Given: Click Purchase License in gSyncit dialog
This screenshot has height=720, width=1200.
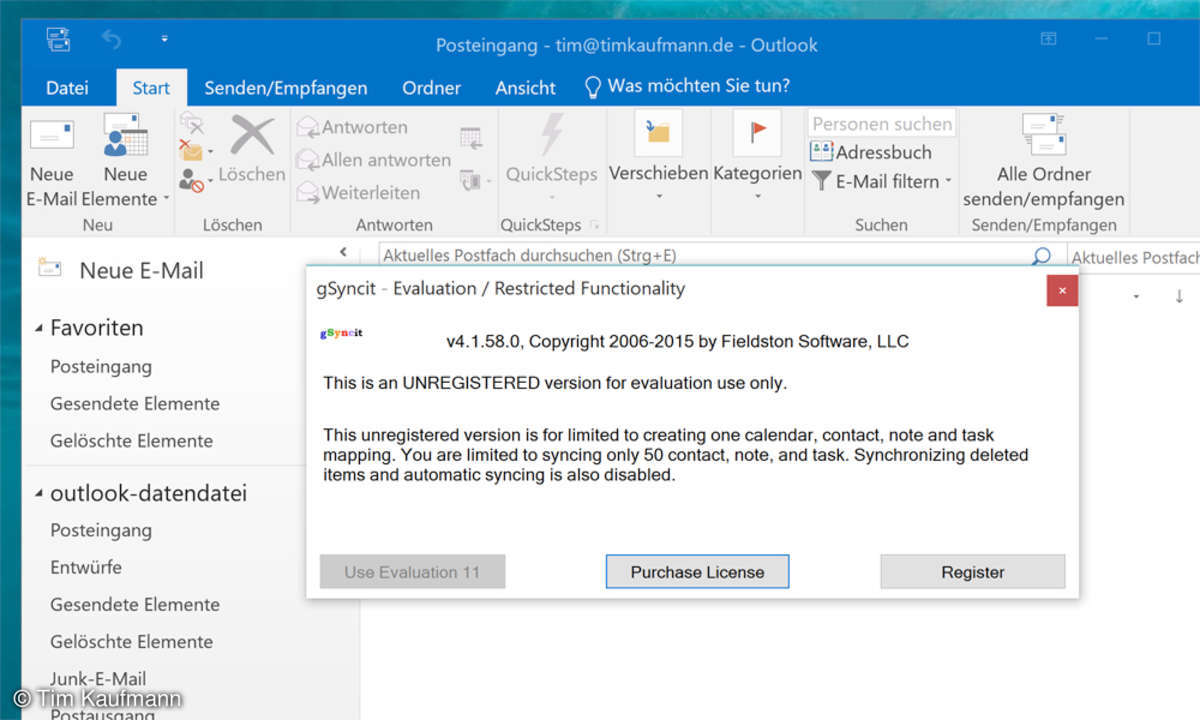Looking at the screenshot, I should pos(697,572).
